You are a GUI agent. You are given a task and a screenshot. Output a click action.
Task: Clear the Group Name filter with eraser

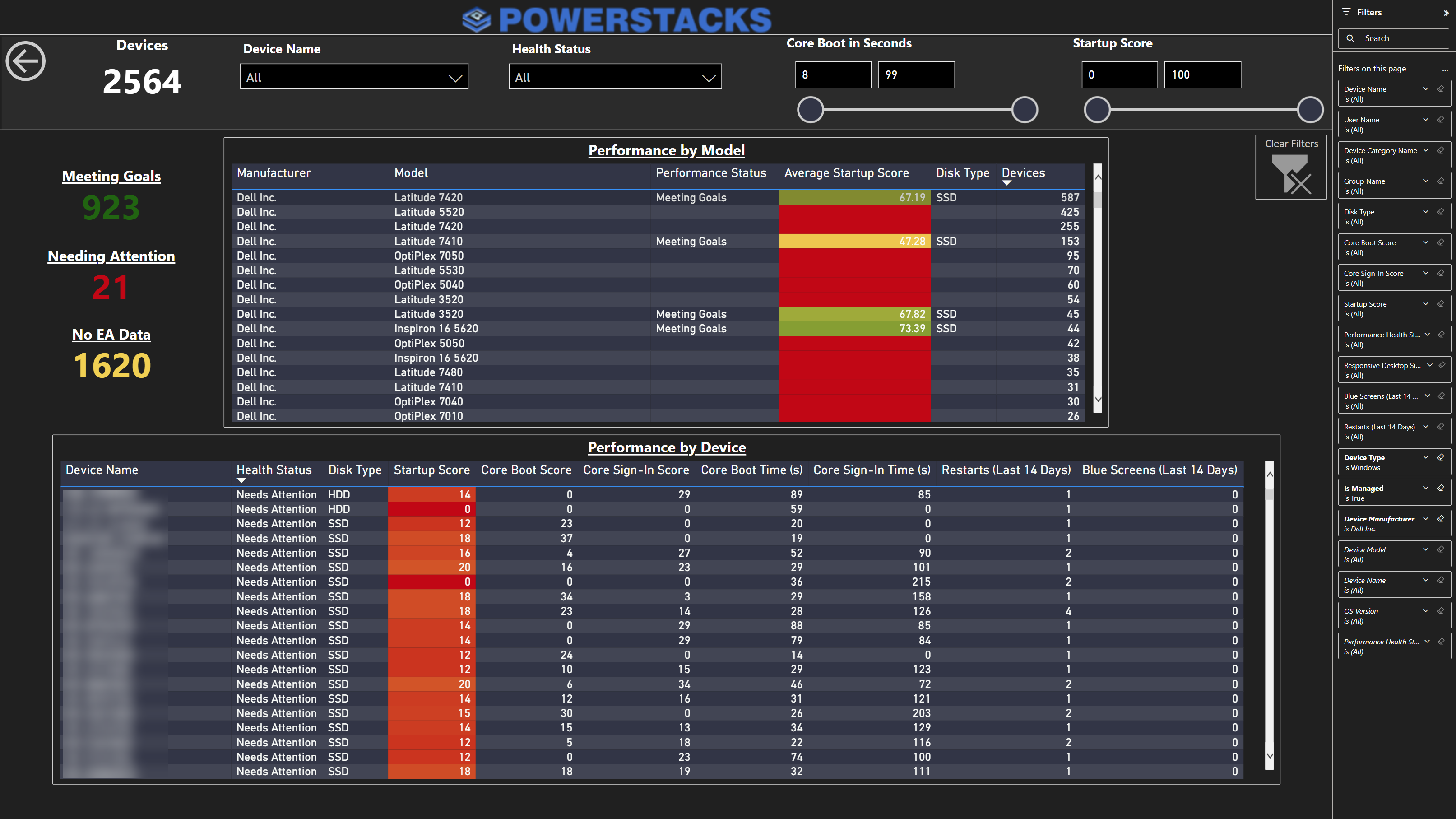point(1441,181)
